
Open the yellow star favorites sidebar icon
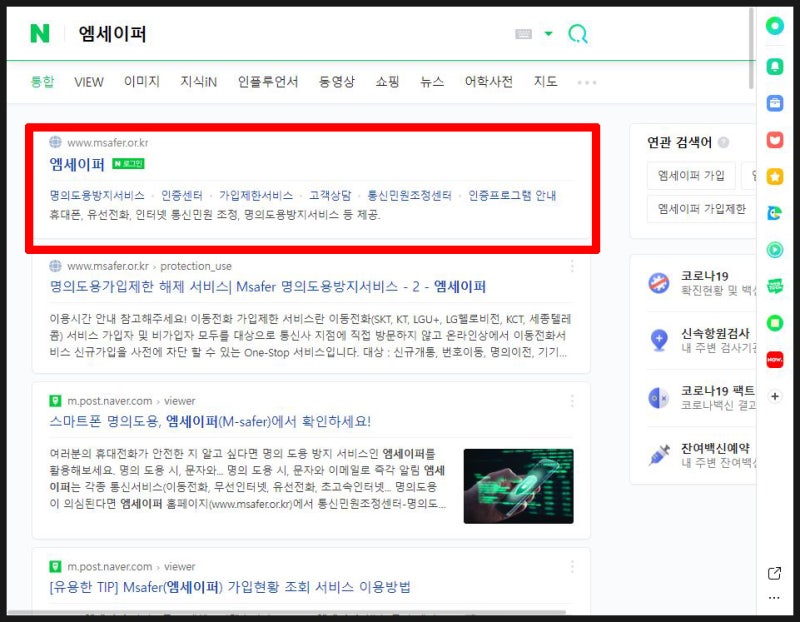tap(774, 177)
